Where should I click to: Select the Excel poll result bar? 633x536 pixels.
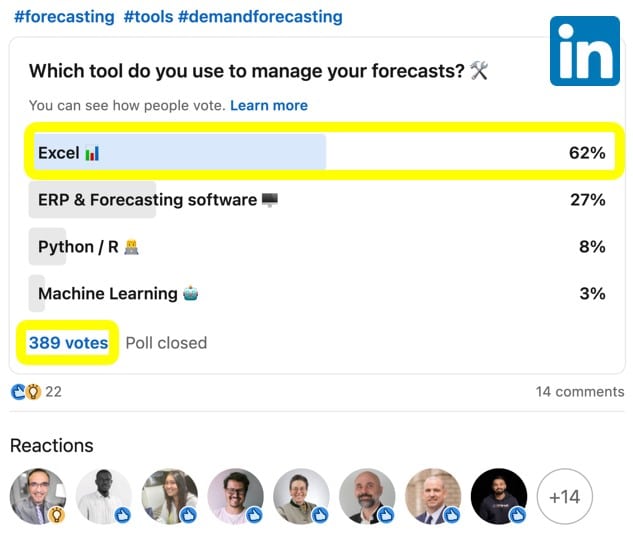(322, 153)
